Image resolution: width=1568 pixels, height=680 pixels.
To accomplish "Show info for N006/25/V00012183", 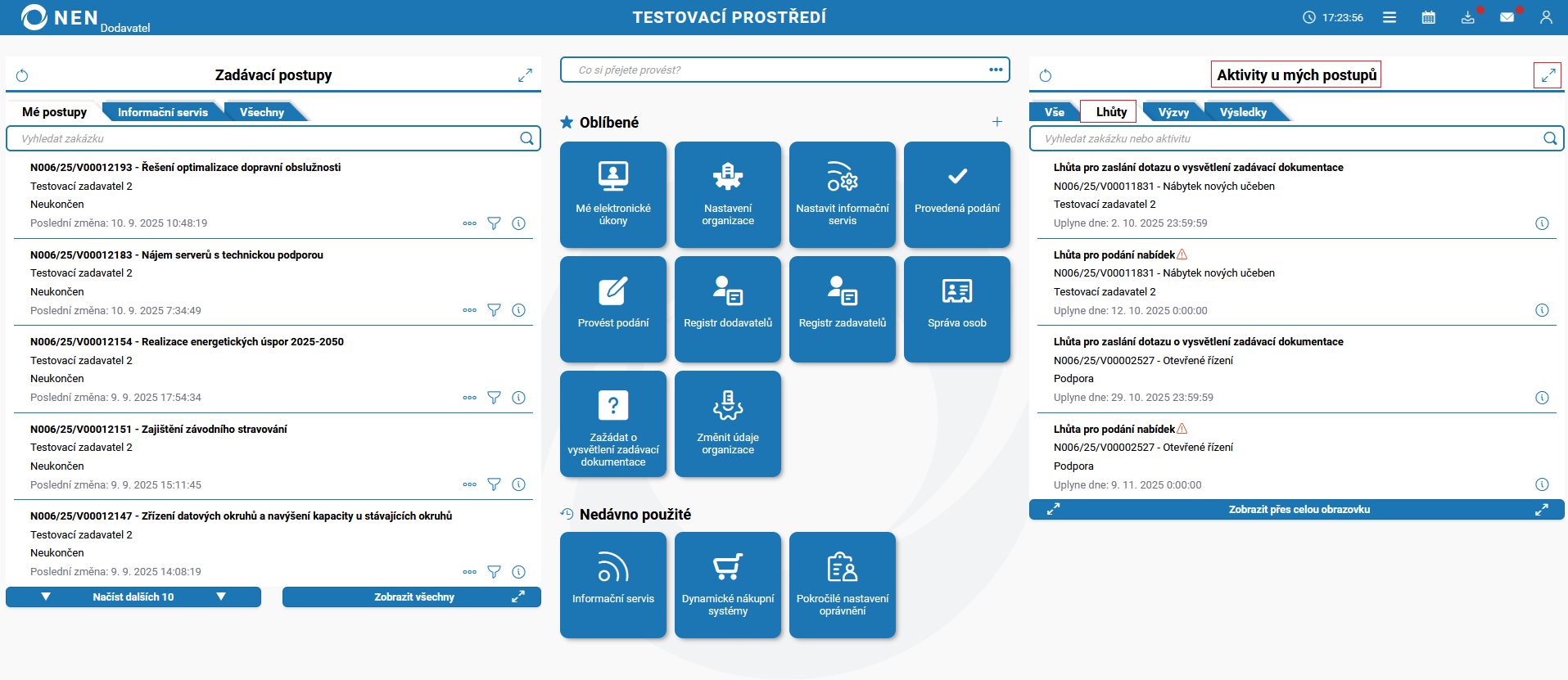I will [x=518, y=310].
